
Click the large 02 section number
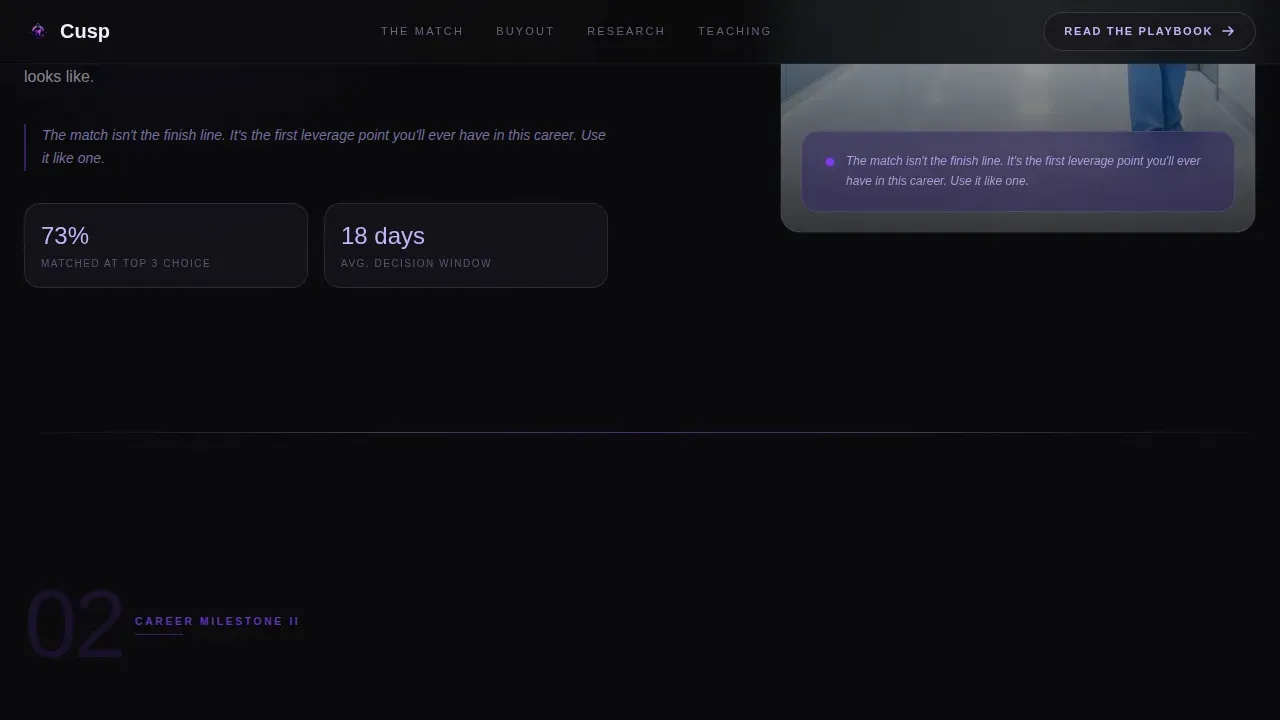pos(74,626)
